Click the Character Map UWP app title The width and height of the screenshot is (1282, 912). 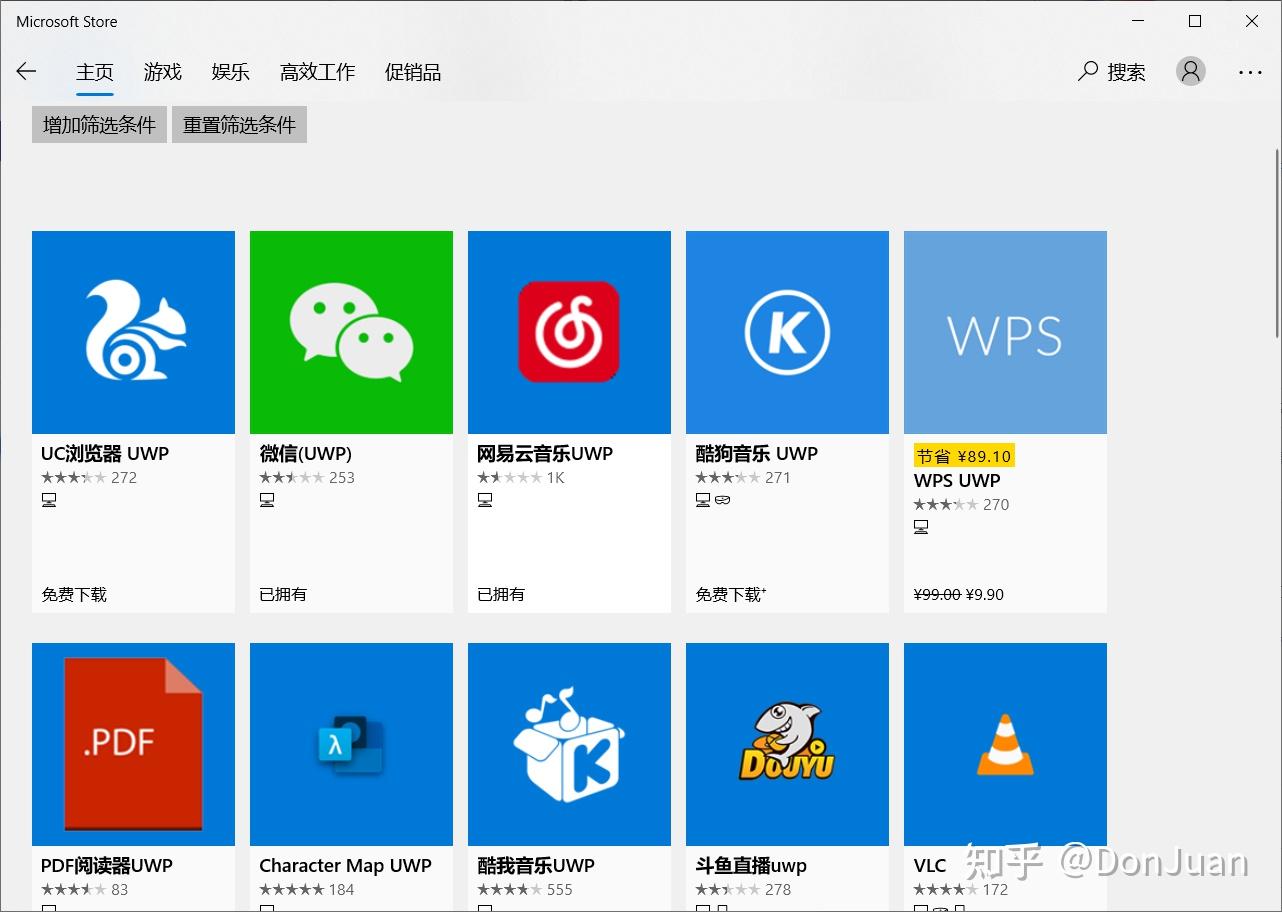[345, 865]
